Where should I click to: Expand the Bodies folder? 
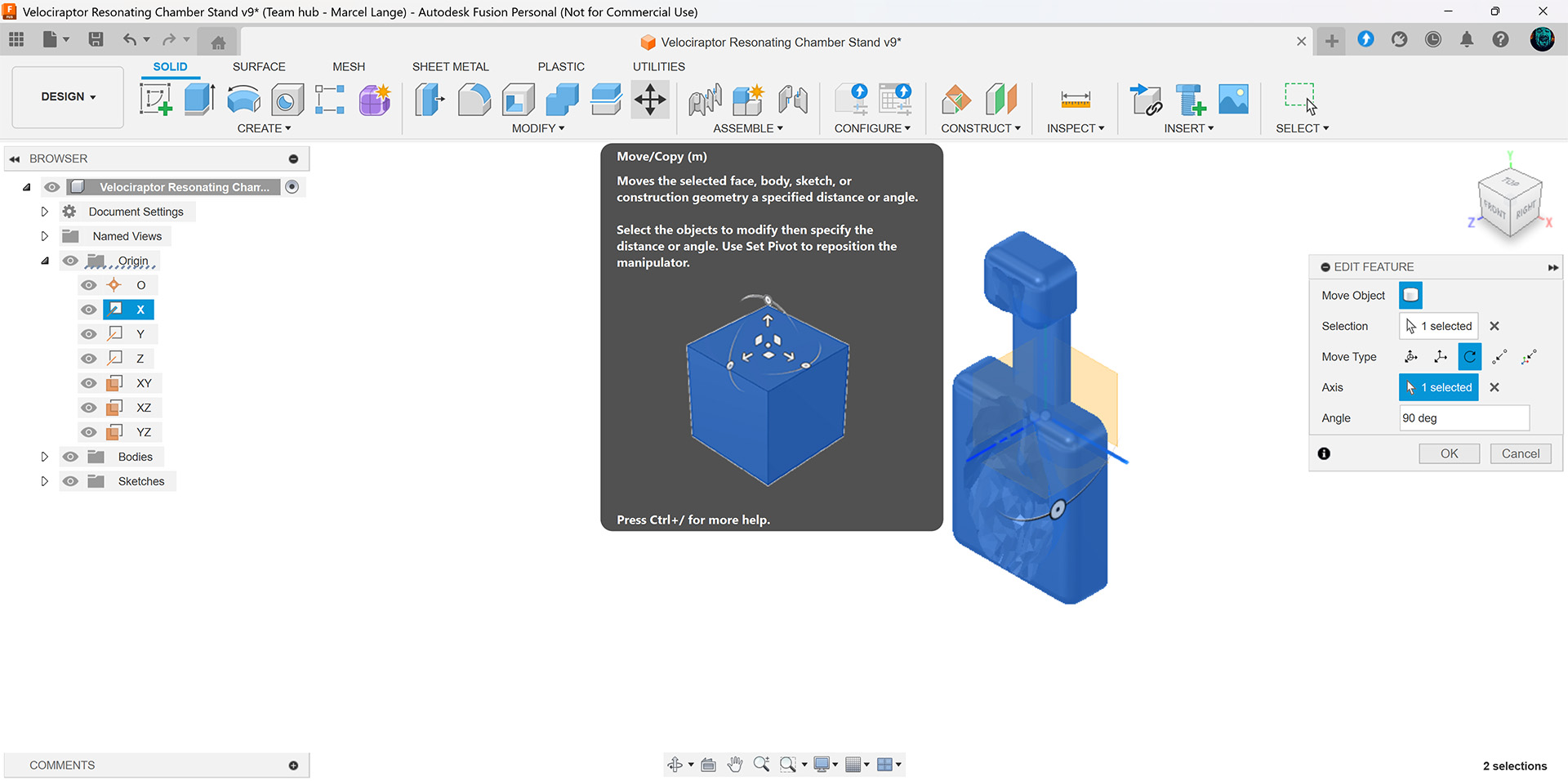tap(45, 457)
